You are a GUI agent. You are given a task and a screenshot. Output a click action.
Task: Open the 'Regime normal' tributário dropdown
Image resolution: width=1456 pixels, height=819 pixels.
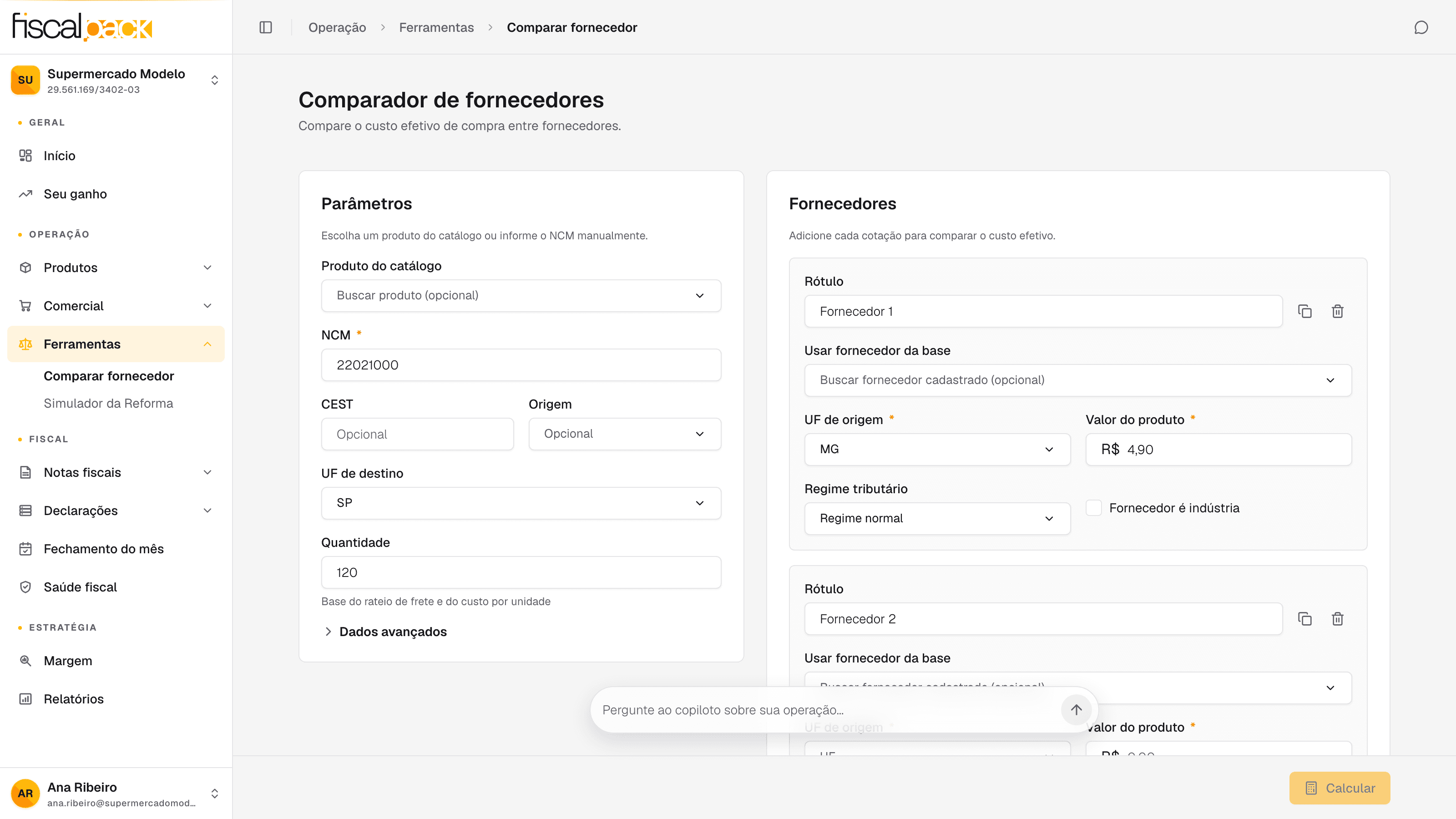click(937, 518)
